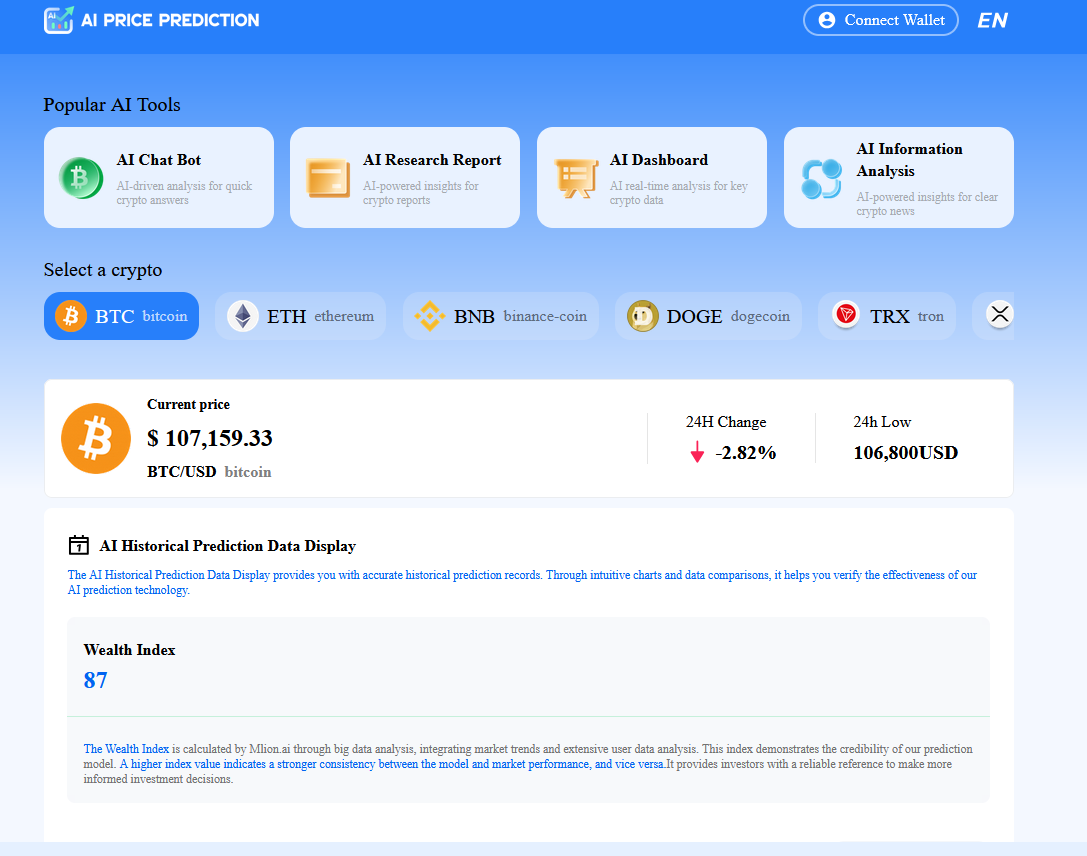Select the BTC bitcoin tab
The height and width of the screenshot is (856, 1087).
coord(122,316)
